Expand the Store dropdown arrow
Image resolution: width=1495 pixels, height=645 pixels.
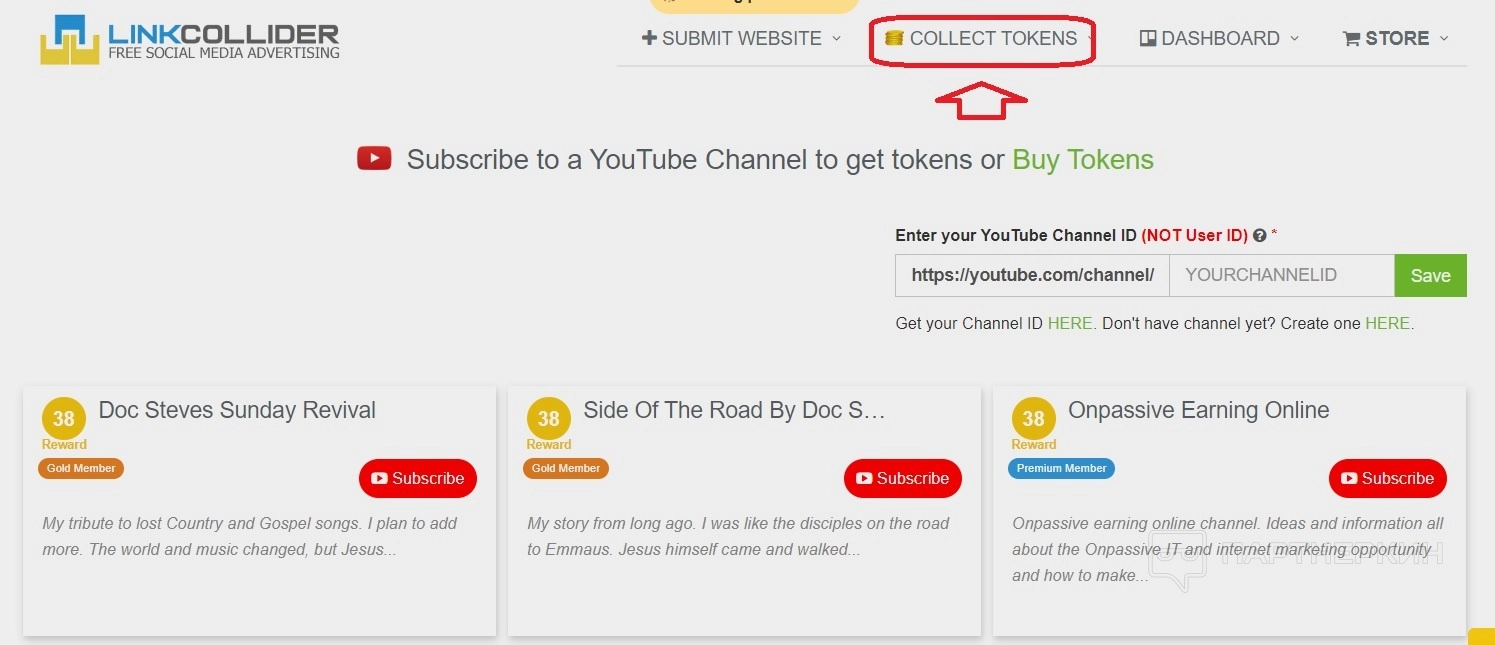click(x=1443, y=39)
